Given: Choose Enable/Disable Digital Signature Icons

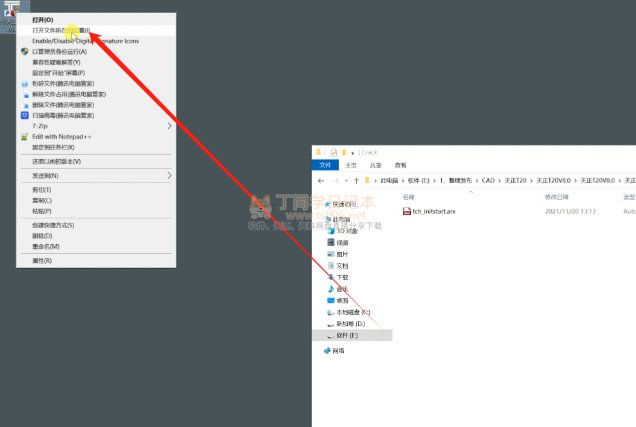Looking at the screenshot, I should click(96, 41).
